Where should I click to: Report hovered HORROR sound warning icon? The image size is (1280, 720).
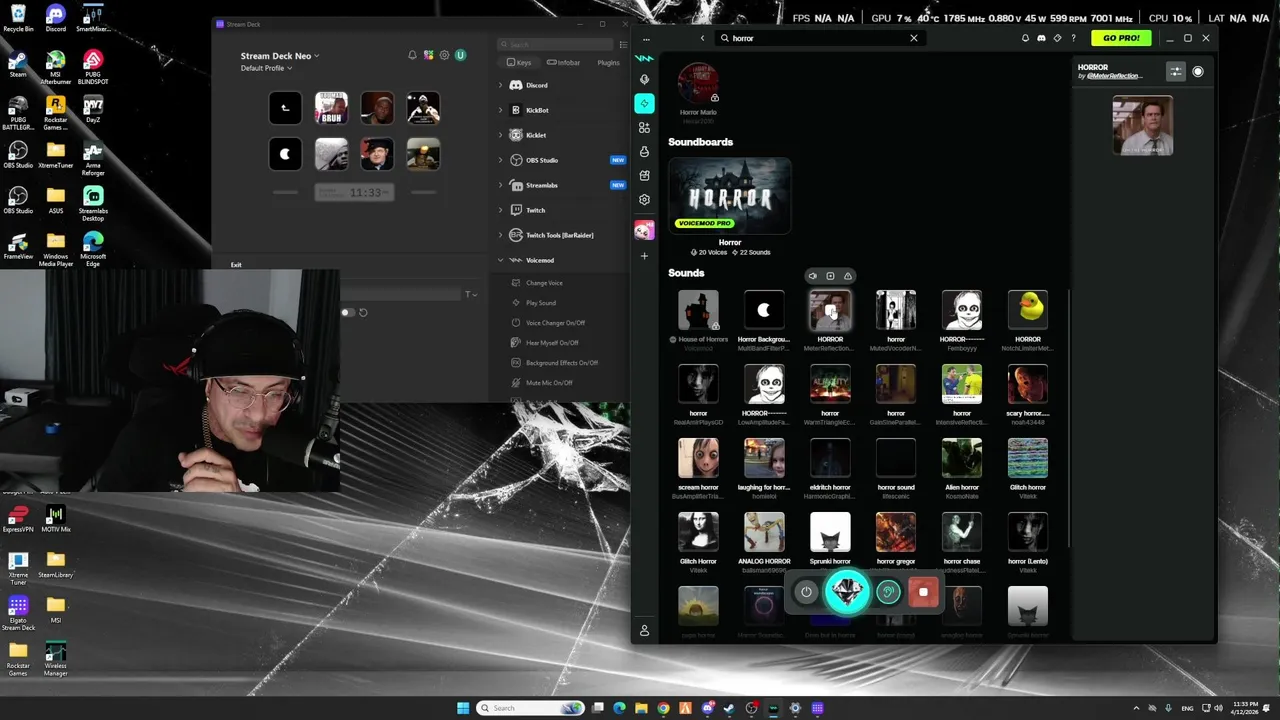point(848,276)
